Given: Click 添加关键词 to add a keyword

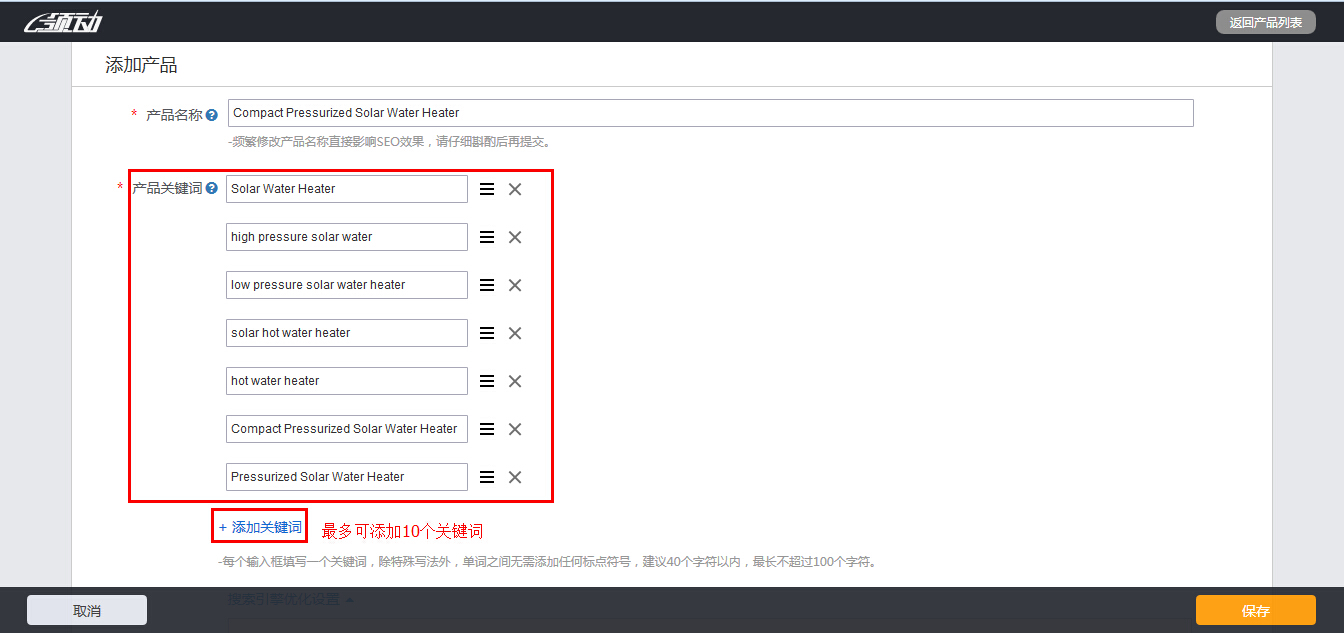Looking at the screenshot, I should pos(260,527).
